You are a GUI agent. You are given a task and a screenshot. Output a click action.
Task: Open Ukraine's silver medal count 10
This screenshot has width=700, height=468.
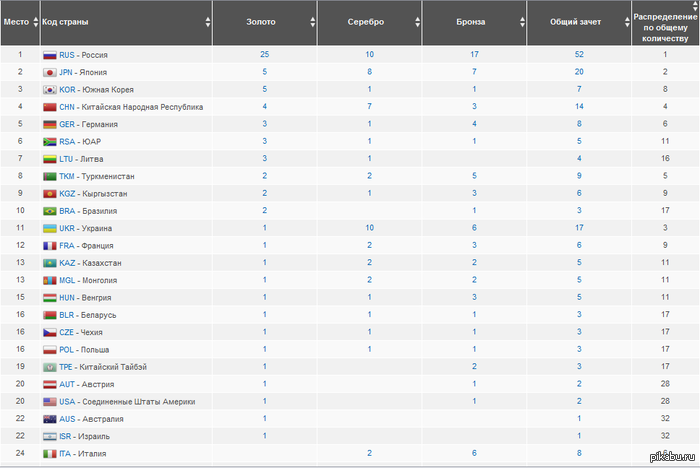(x=369, y=228)
